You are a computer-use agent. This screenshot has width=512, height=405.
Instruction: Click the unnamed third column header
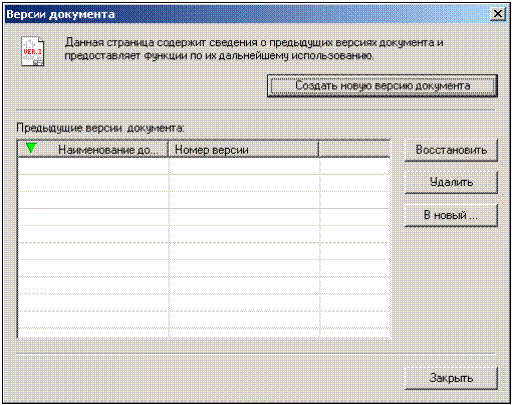tap(354, 149)
